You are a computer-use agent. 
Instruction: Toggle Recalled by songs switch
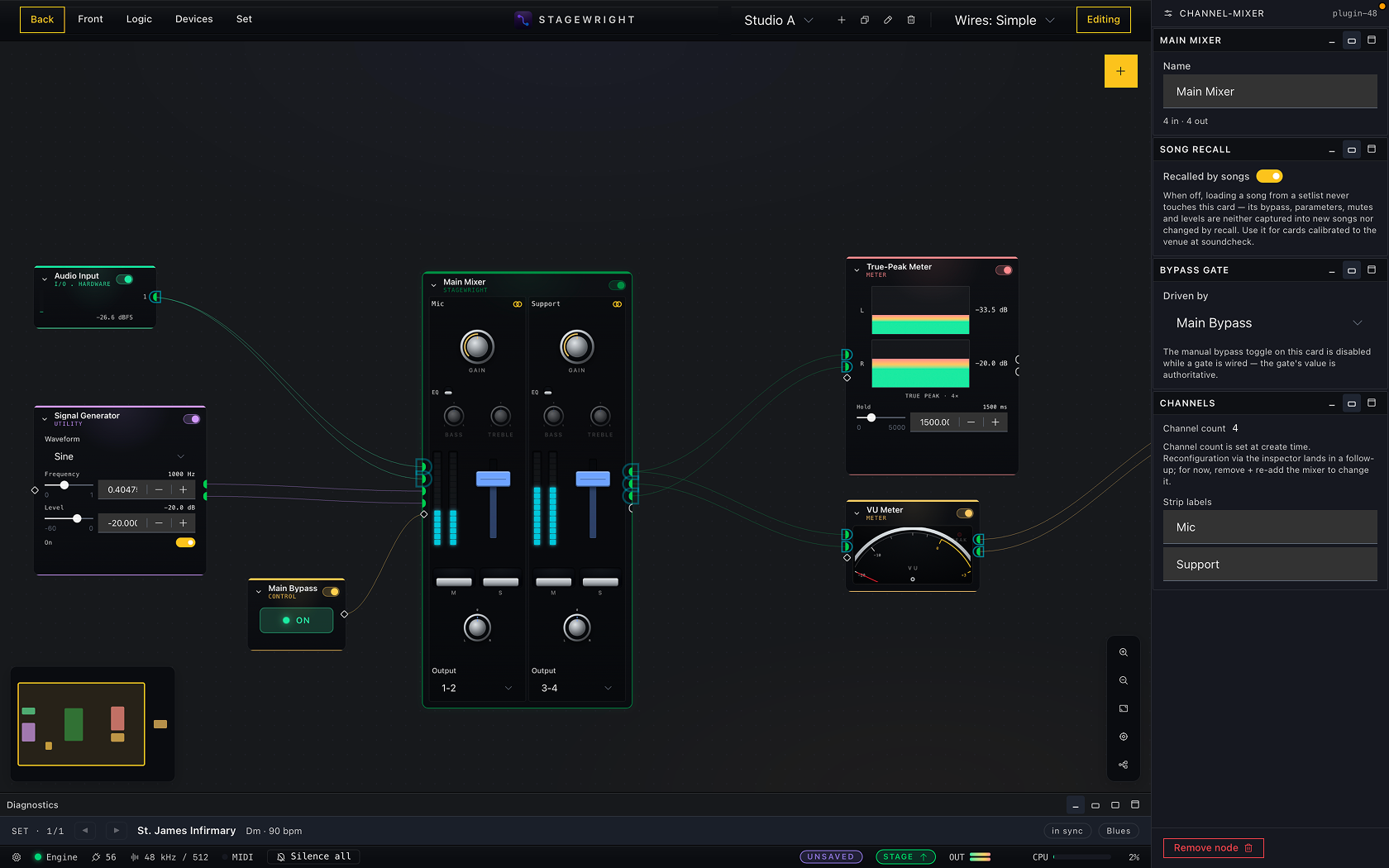click(x=1269, y=176)
